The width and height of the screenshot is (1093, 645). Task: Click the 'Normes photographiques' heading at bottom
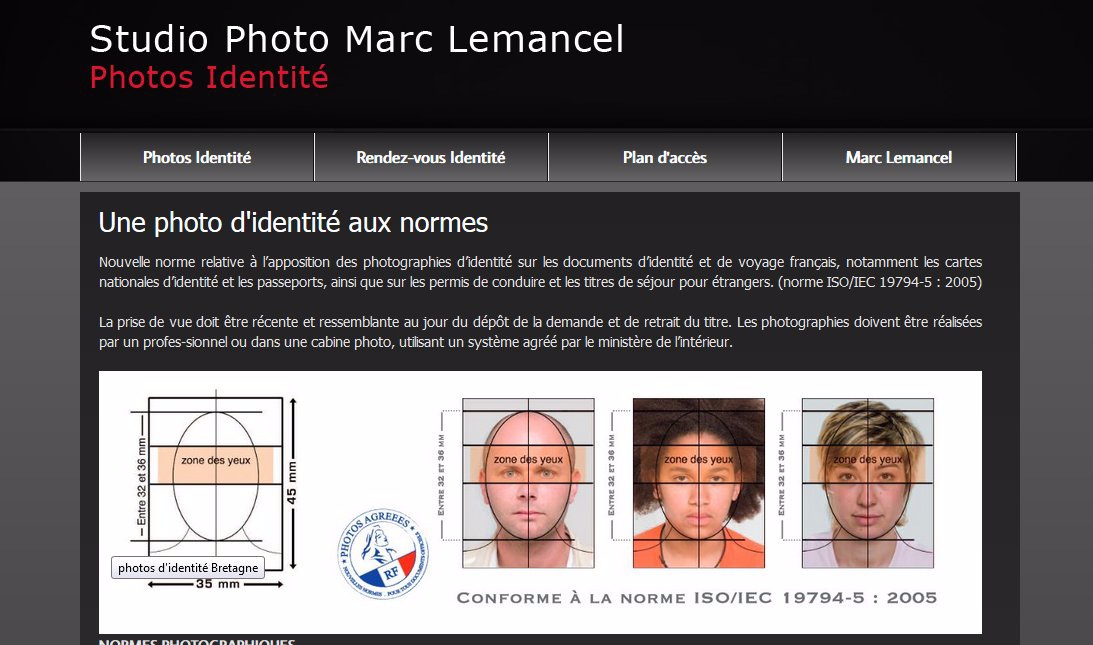point(197,641)
